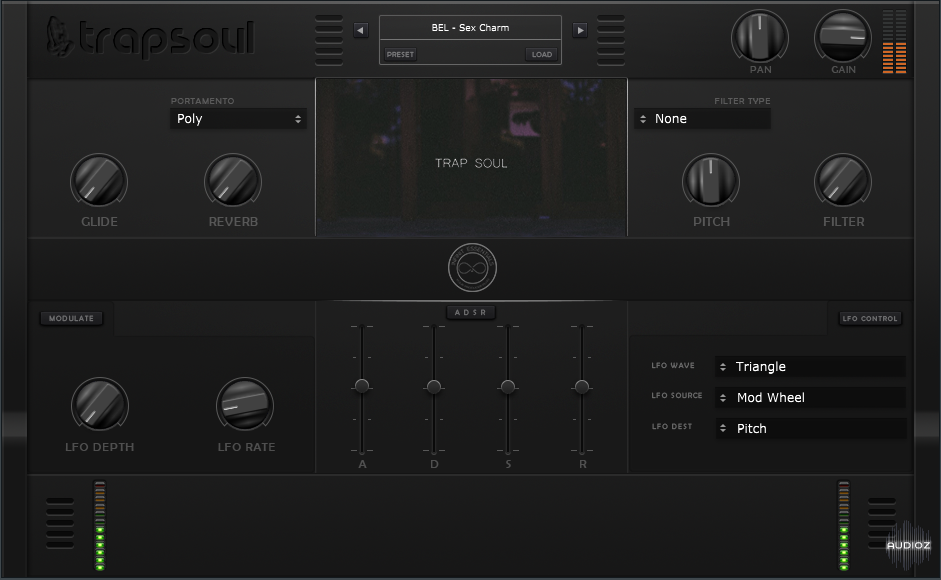Click the trapsoul logo title

tap(166, 38)
